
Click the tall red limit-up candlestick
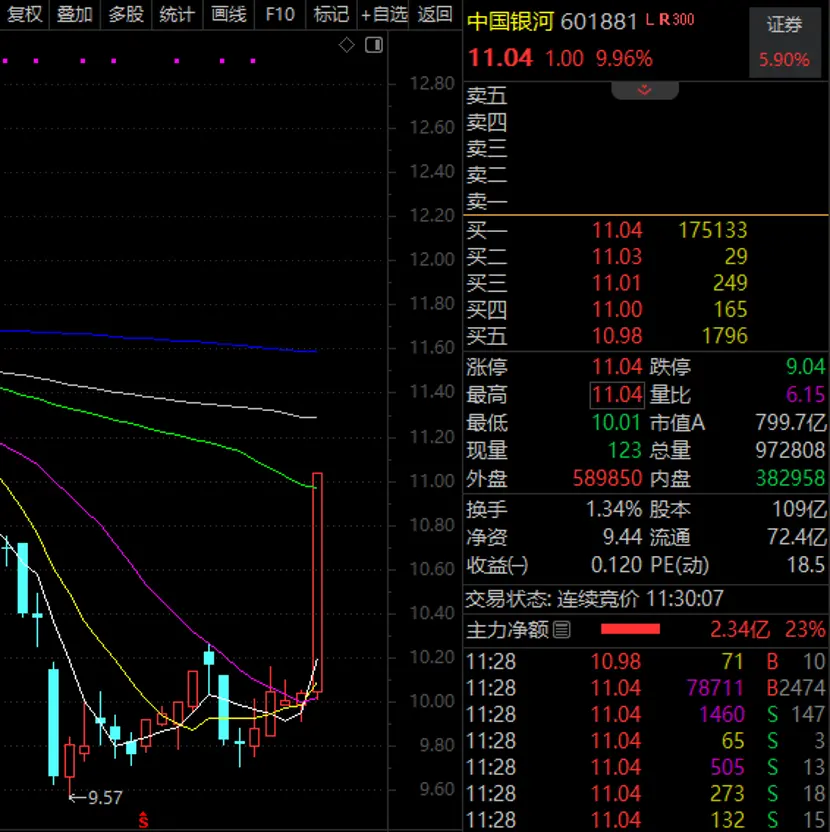pyautogui.click(x=318, y=580)
